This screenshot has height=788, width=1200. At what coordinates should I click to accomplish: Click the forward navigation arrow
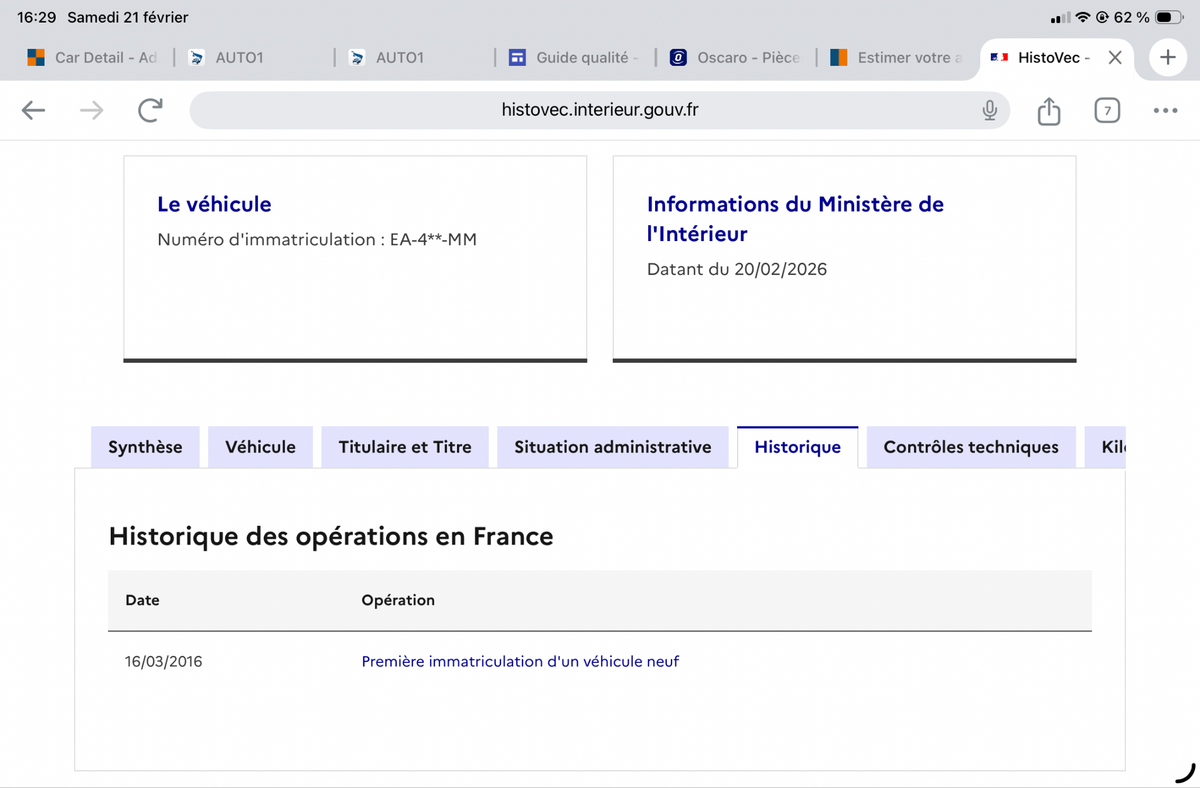91,111
